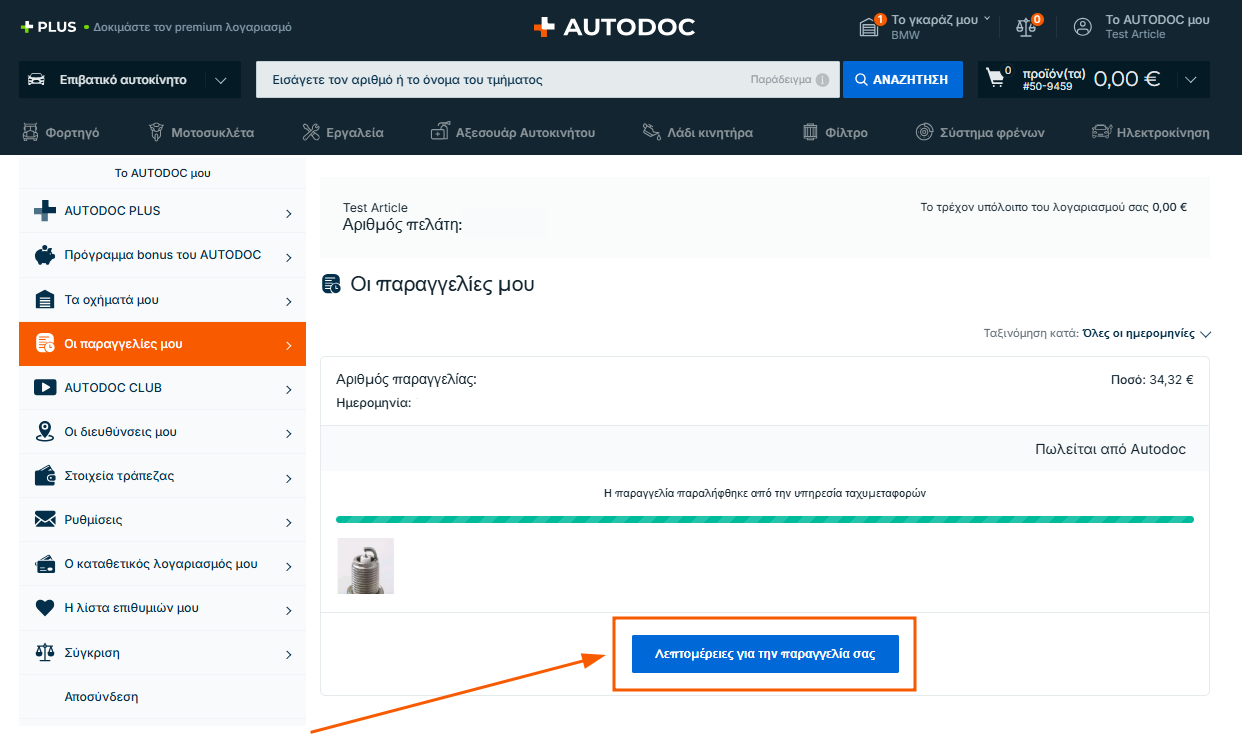The width and height of the screenshot is (1242, 751).
Task: Click the spark plug product thumbnail
Action: [x=365, y=566]
